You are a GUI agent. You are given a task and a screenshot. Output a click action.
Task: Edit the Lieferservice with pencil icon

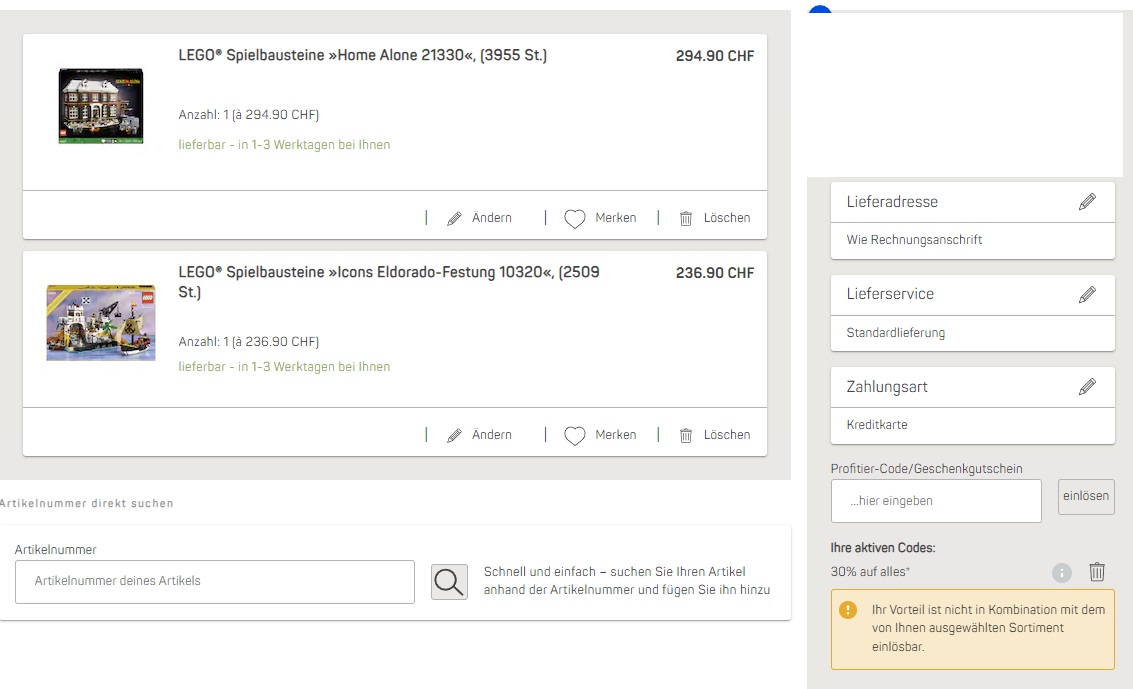1087,294
